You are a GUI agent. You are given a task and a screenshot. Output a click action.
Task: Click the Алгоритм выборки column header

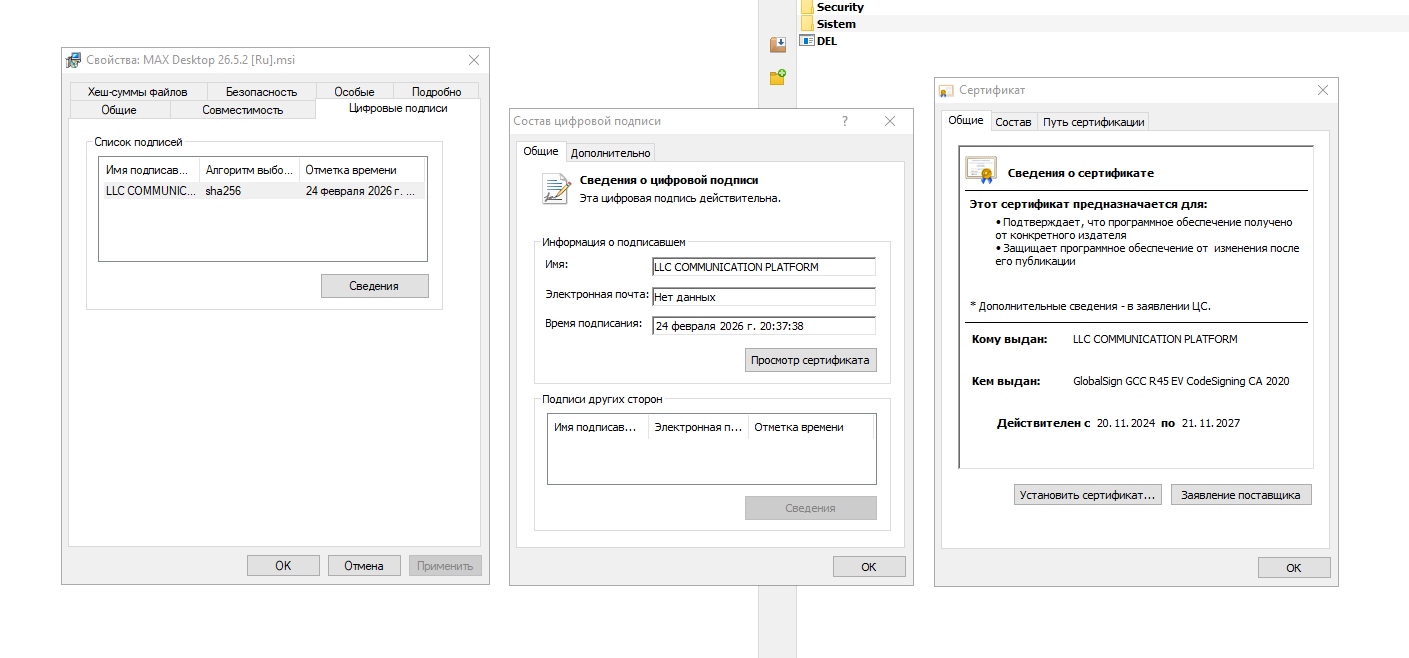(x=250, y=170)
